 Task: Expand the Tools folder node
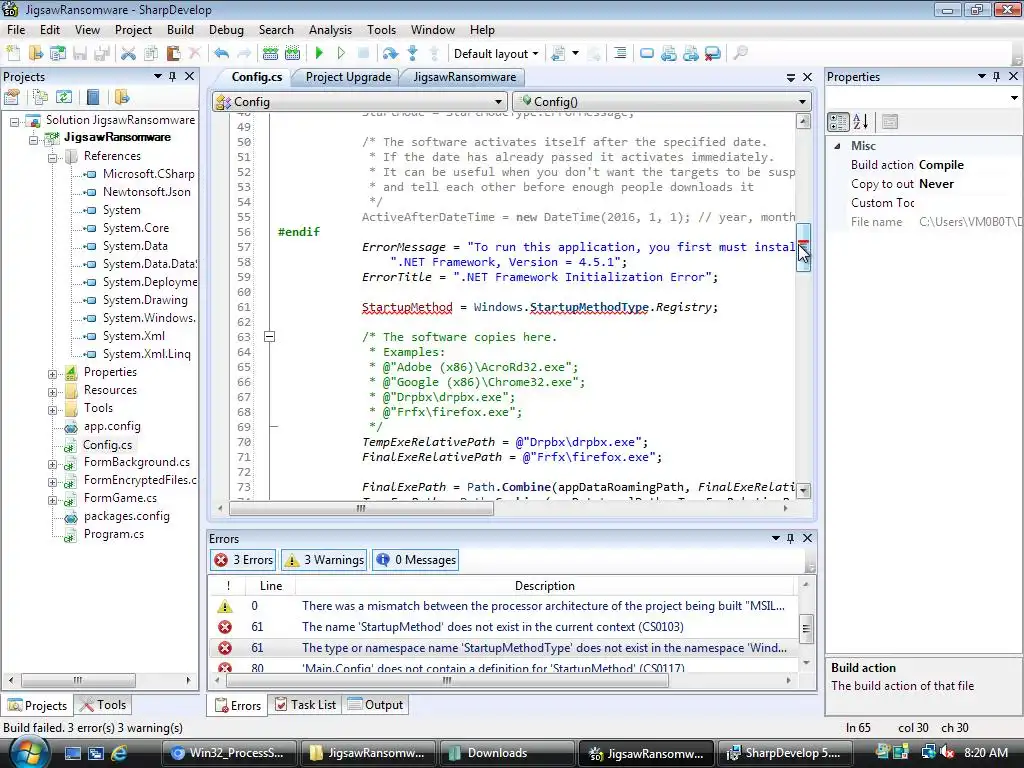(52, 409)
